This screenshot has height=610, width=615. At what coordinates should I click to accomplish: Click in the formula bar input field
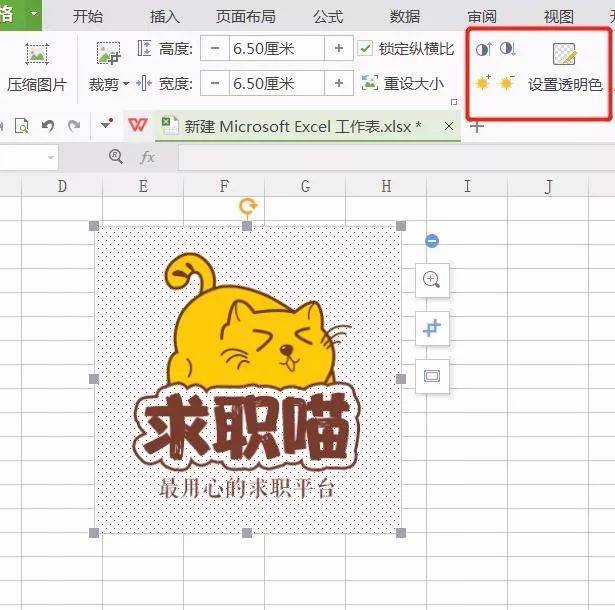[397, 157]
